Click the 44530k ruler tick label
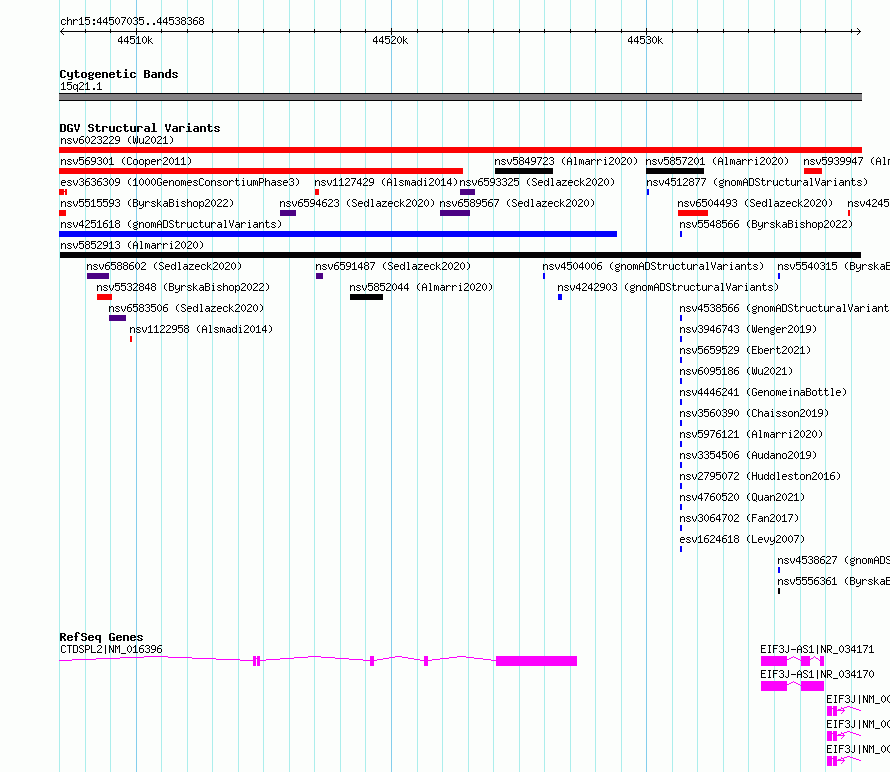 [645, 40]
